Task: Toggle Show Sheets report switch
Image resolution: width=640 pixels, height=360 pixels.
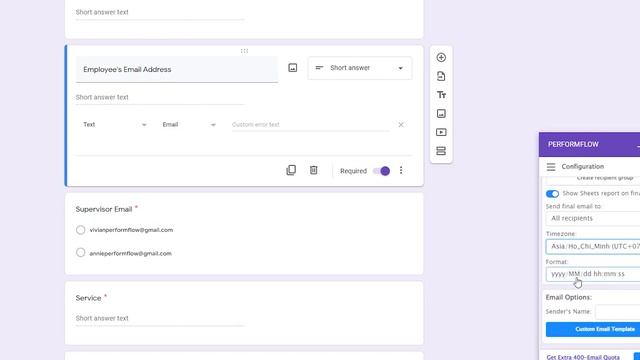Action: 552,193
